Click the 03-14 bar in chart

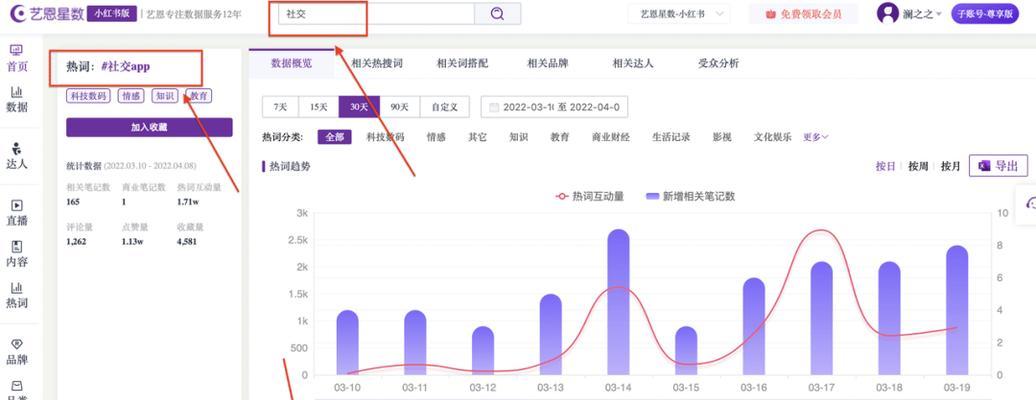pos(618,302)
